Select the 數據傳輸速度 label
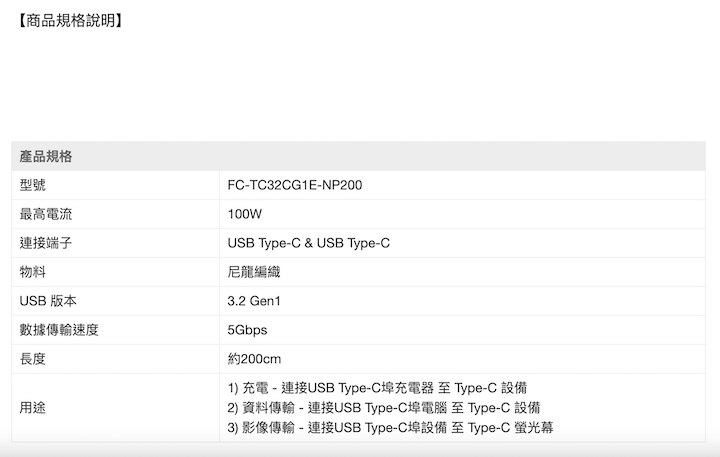 pos(59,330)
